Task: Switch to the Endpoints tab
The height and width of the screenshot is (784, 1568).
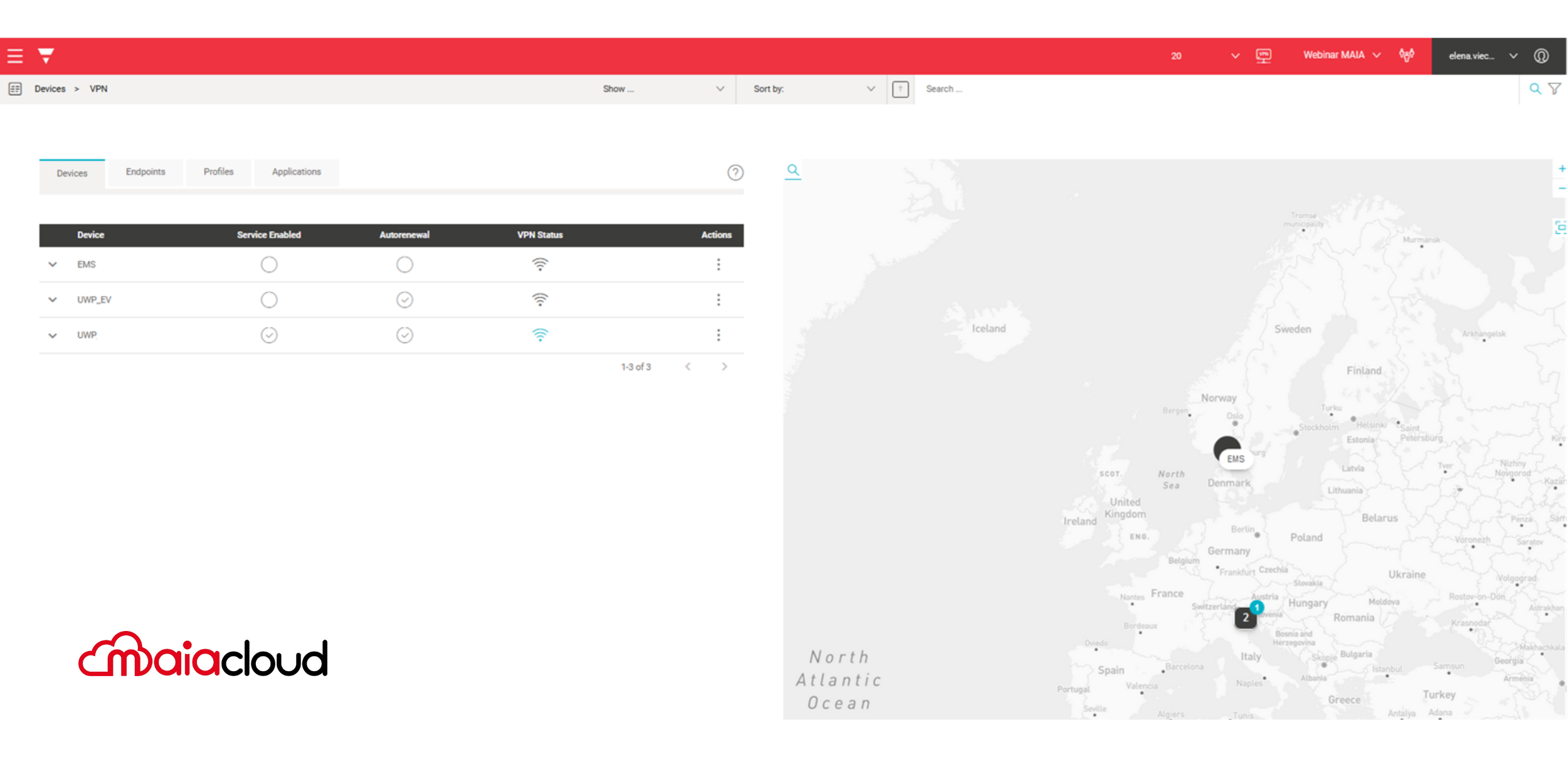Action: point(146,172)
